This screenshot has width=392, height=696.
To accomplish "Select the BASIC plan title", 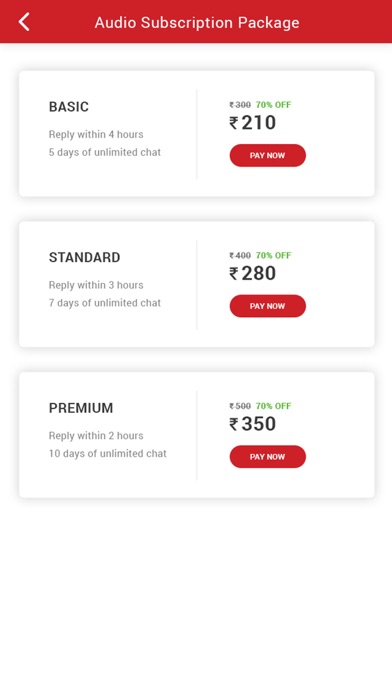I will click(69, 107).
